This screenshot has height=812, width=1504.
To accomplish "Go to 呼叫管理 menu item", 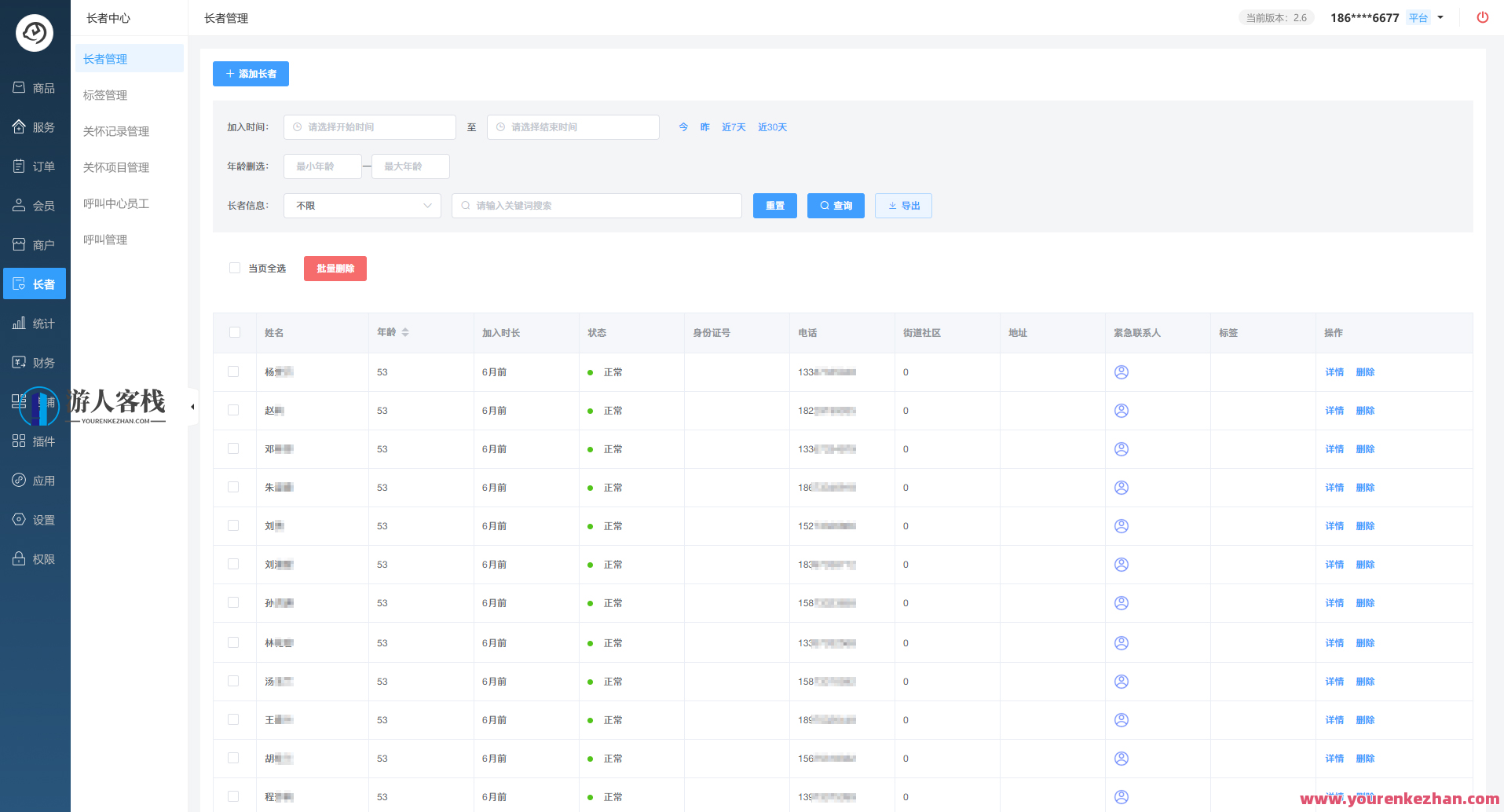I will point(105,240).
